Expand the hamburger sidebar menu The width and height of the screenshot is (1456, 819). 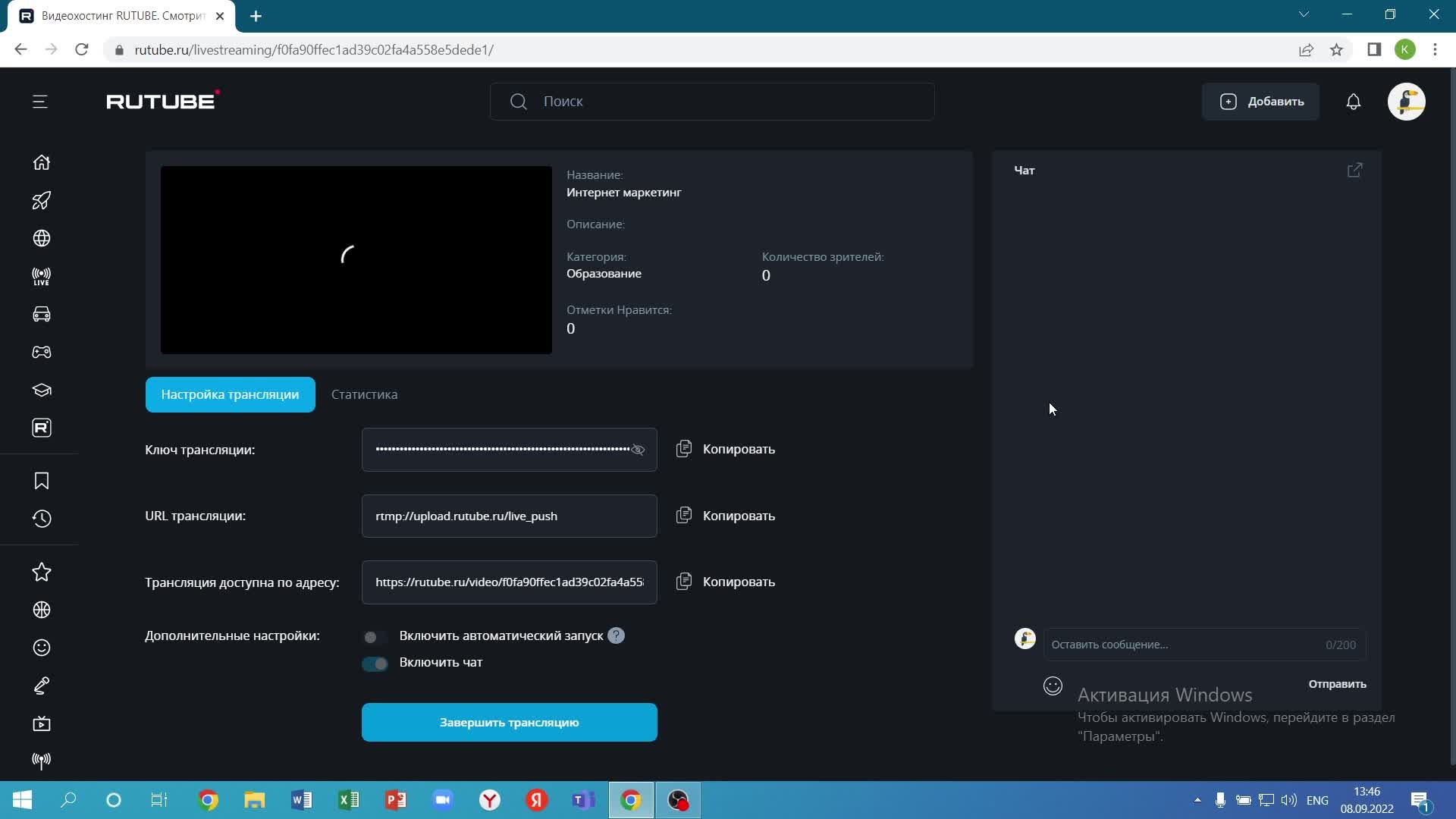(x=40, y=102)
